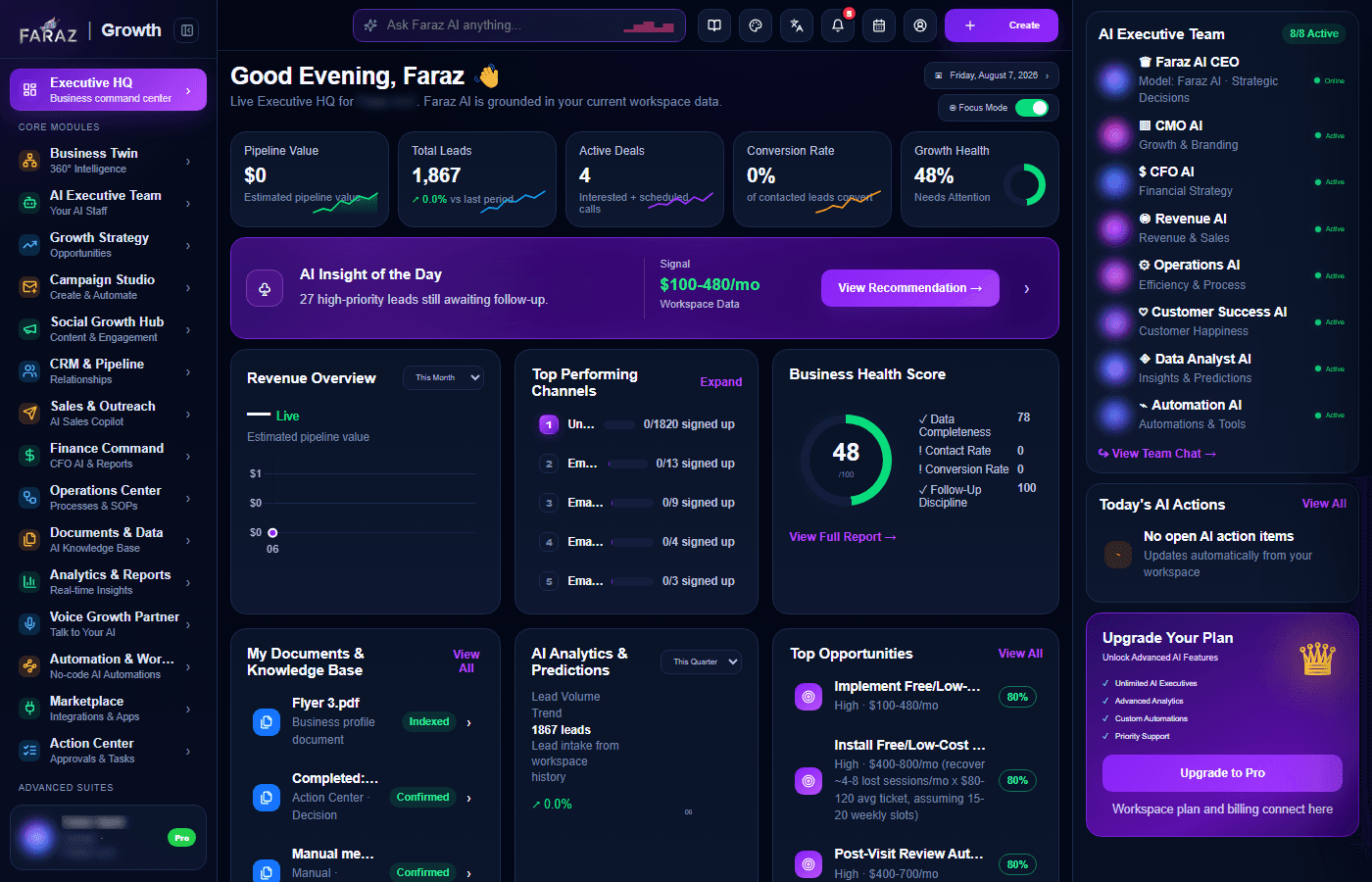Click the Business Health Score 48 gauge
Image resolution: width=1372 pixels, height=882 pixels.
846,460
